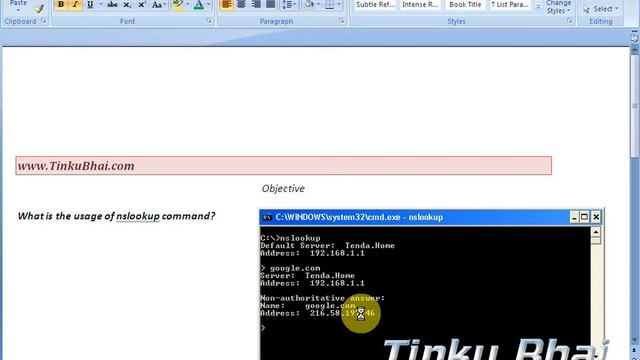Apply the Font Color
This screenshot has width=640, height=360.
(199, 5)
